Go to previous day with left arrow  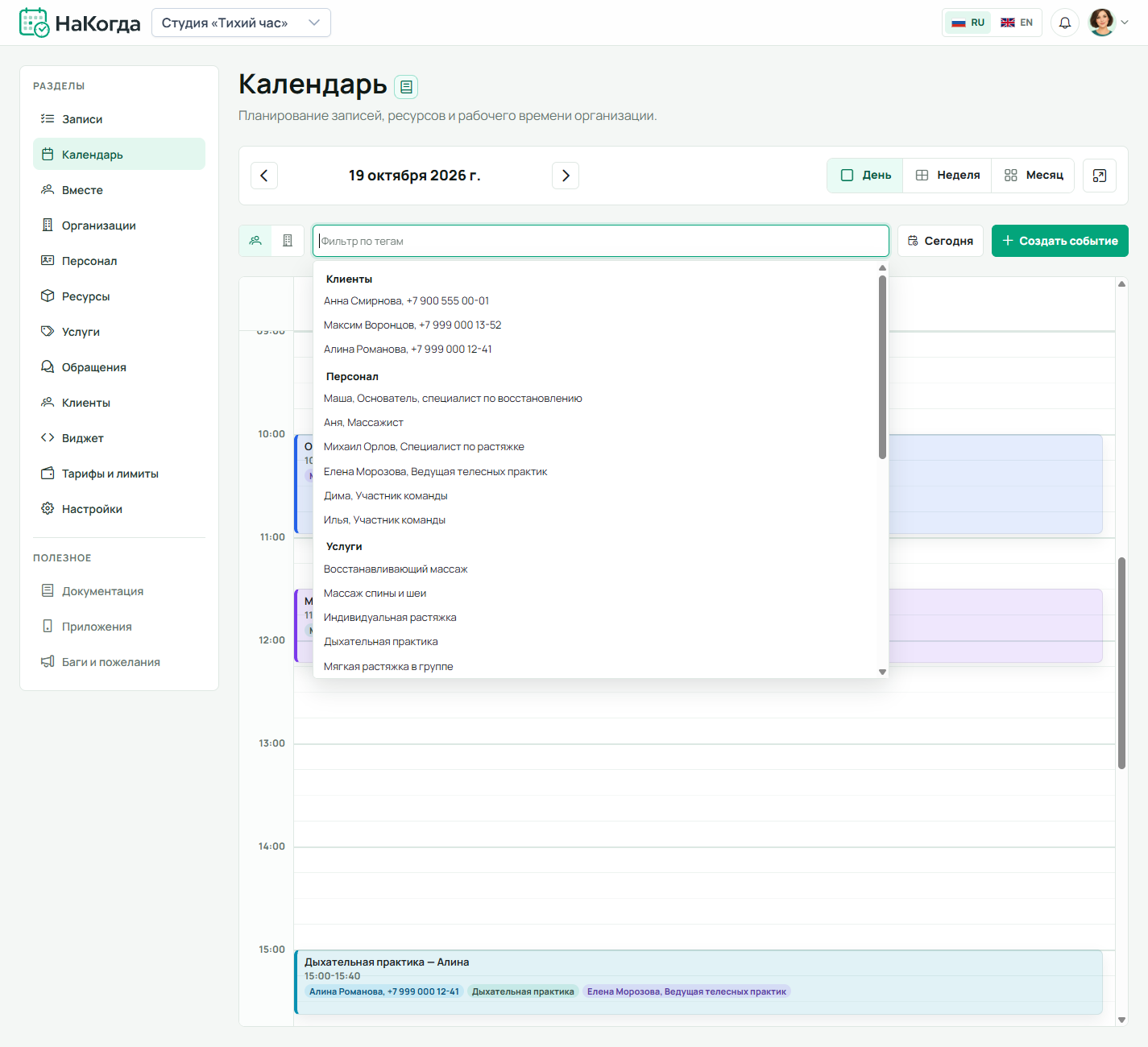[x=264, y=176]
